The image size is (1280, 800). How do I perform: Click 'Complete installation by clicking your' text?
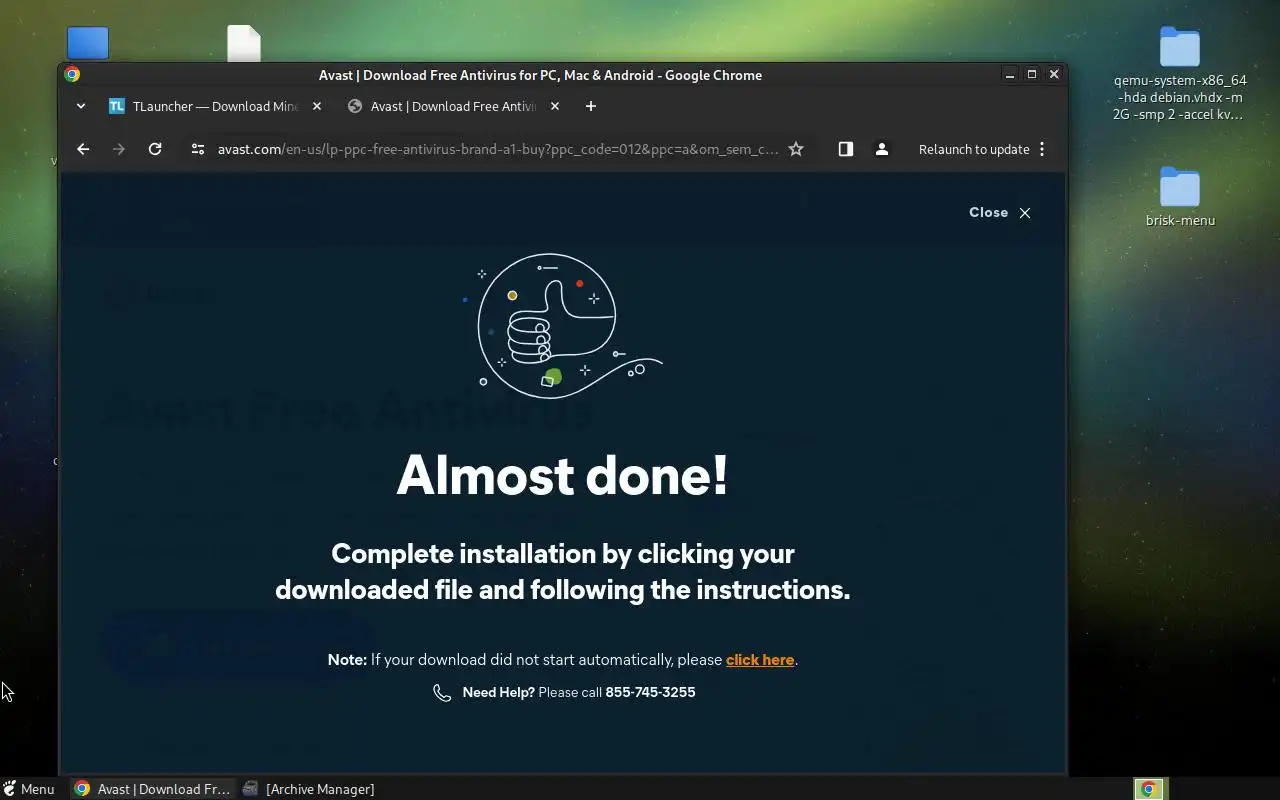[x=563, y=554]
